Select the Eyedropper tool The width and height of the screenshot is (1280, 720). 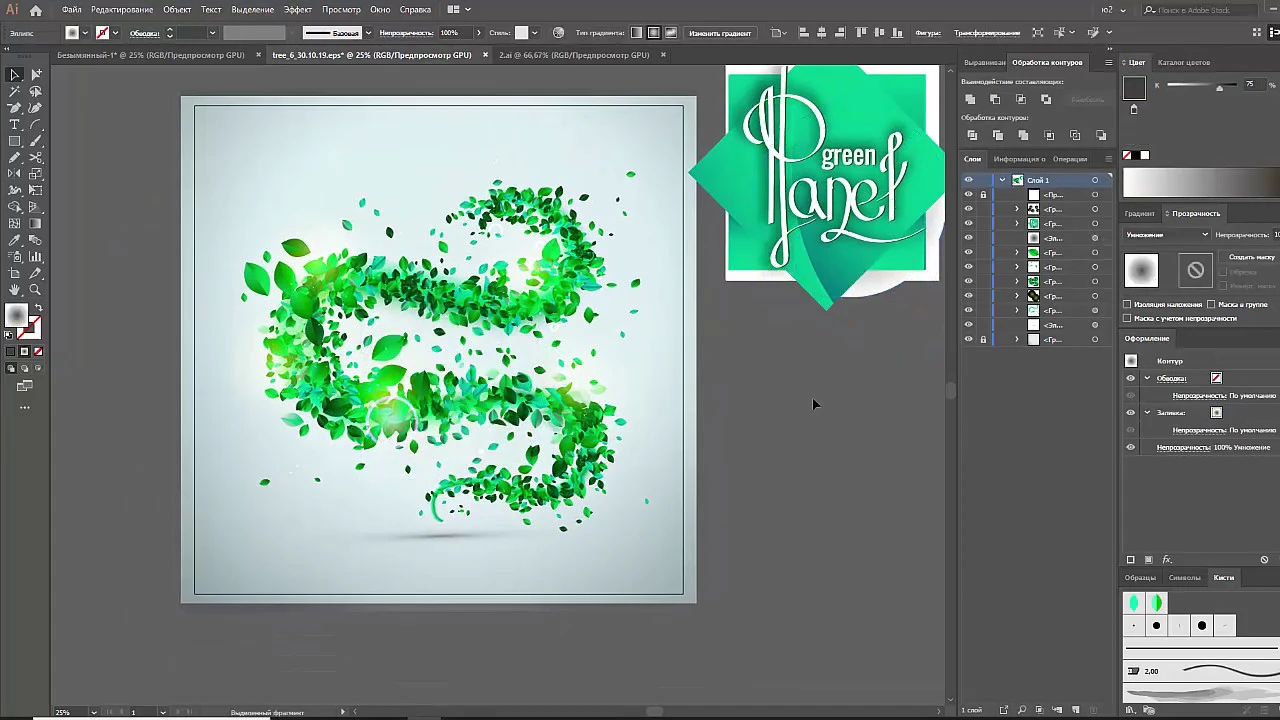(14, 240)
